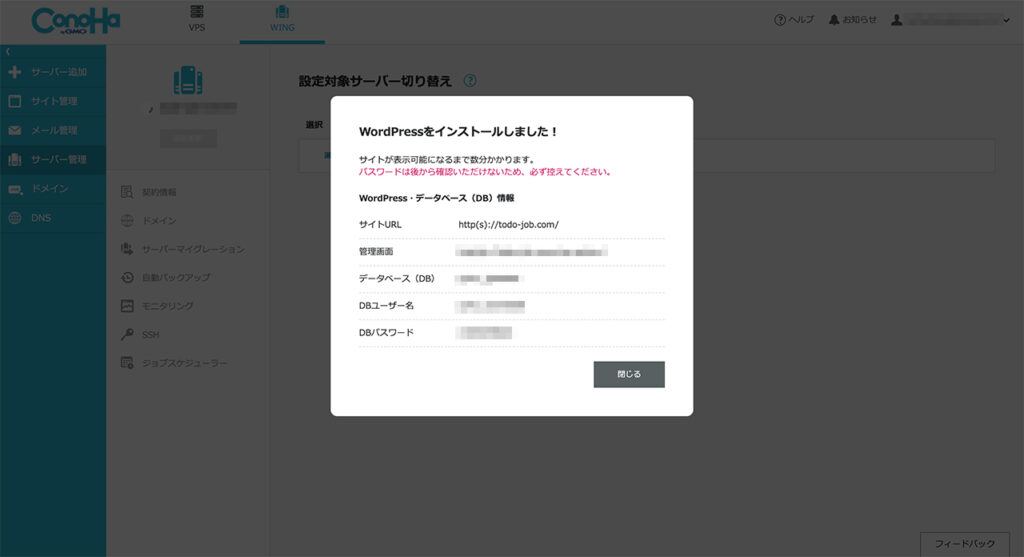The image size is (1024, 557).
Task: Click the globe icon for DNS
Action: tap(14, 218)
